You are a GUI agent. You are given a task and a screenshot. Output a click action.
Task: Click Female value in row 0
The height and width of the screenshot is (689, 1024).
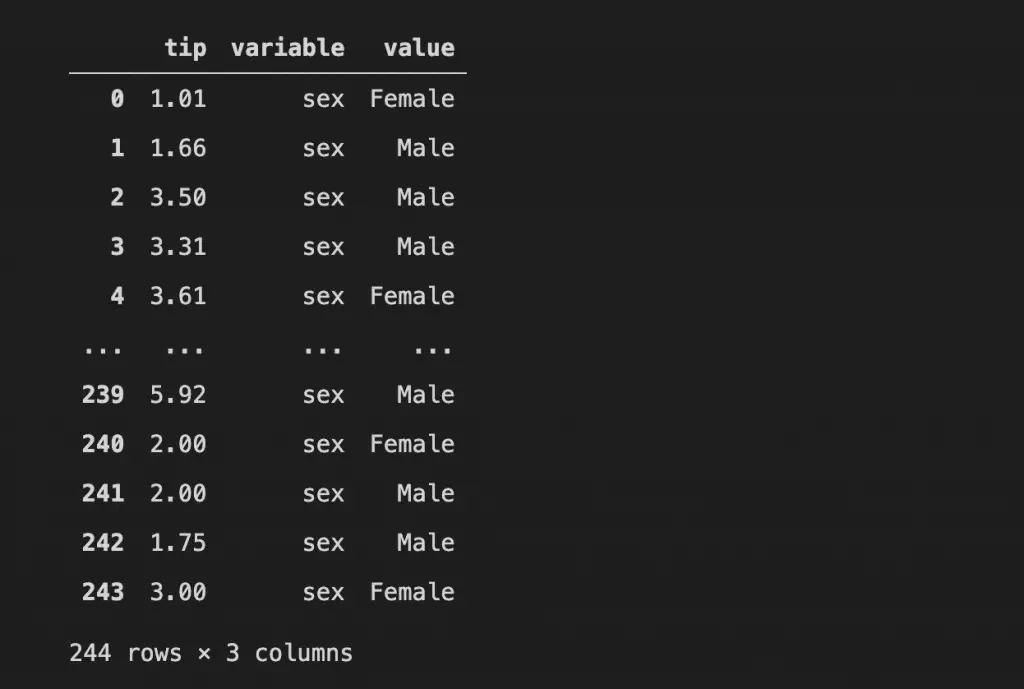tap(412, 99)
